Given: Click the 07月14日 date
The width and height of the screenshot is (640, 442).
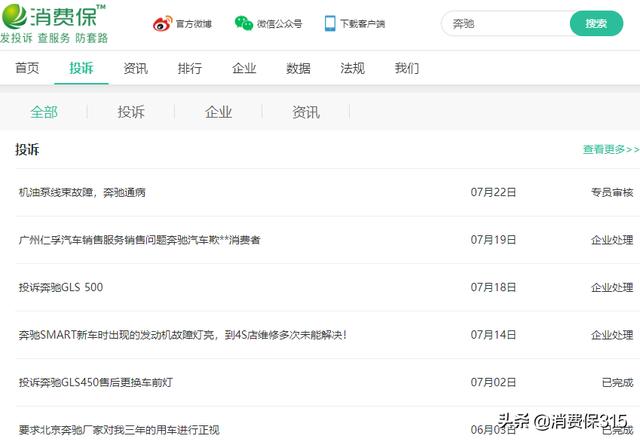Looking at the screenshot, I should pos(493,335).
